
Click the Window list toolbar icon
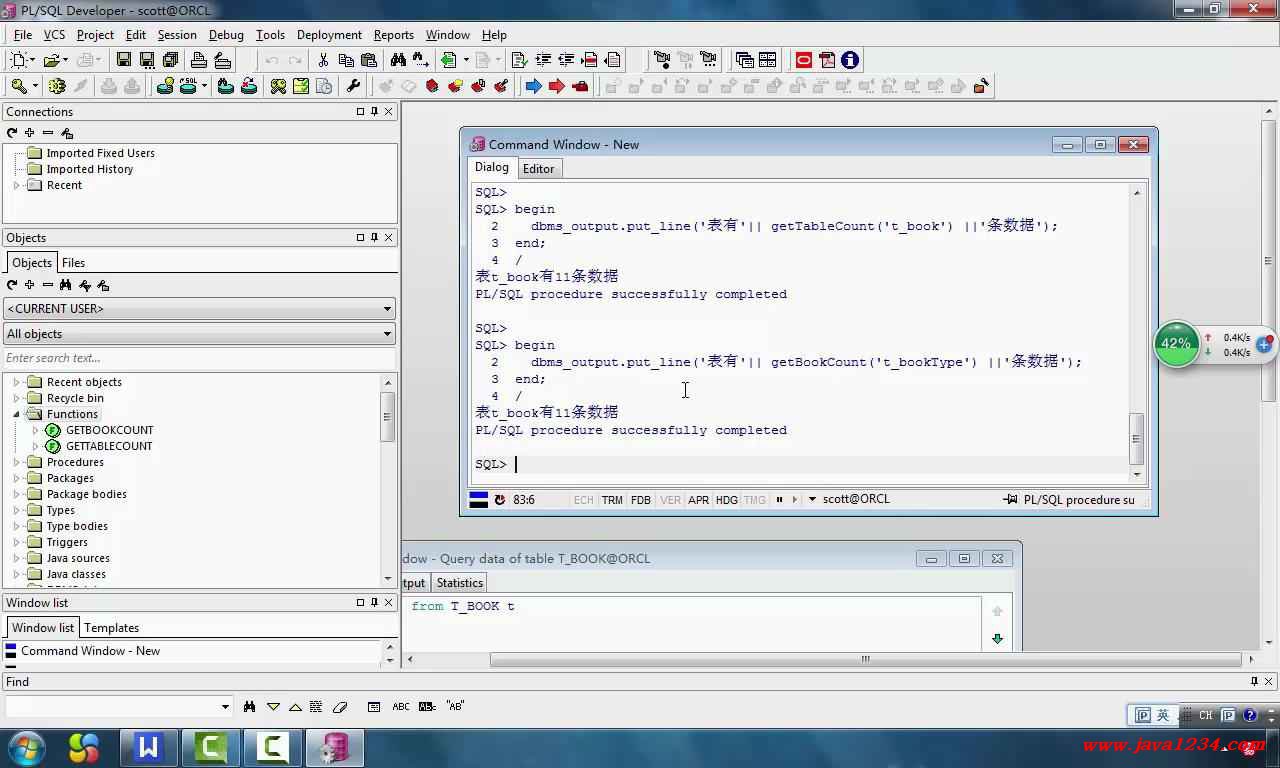click(744, 60)
